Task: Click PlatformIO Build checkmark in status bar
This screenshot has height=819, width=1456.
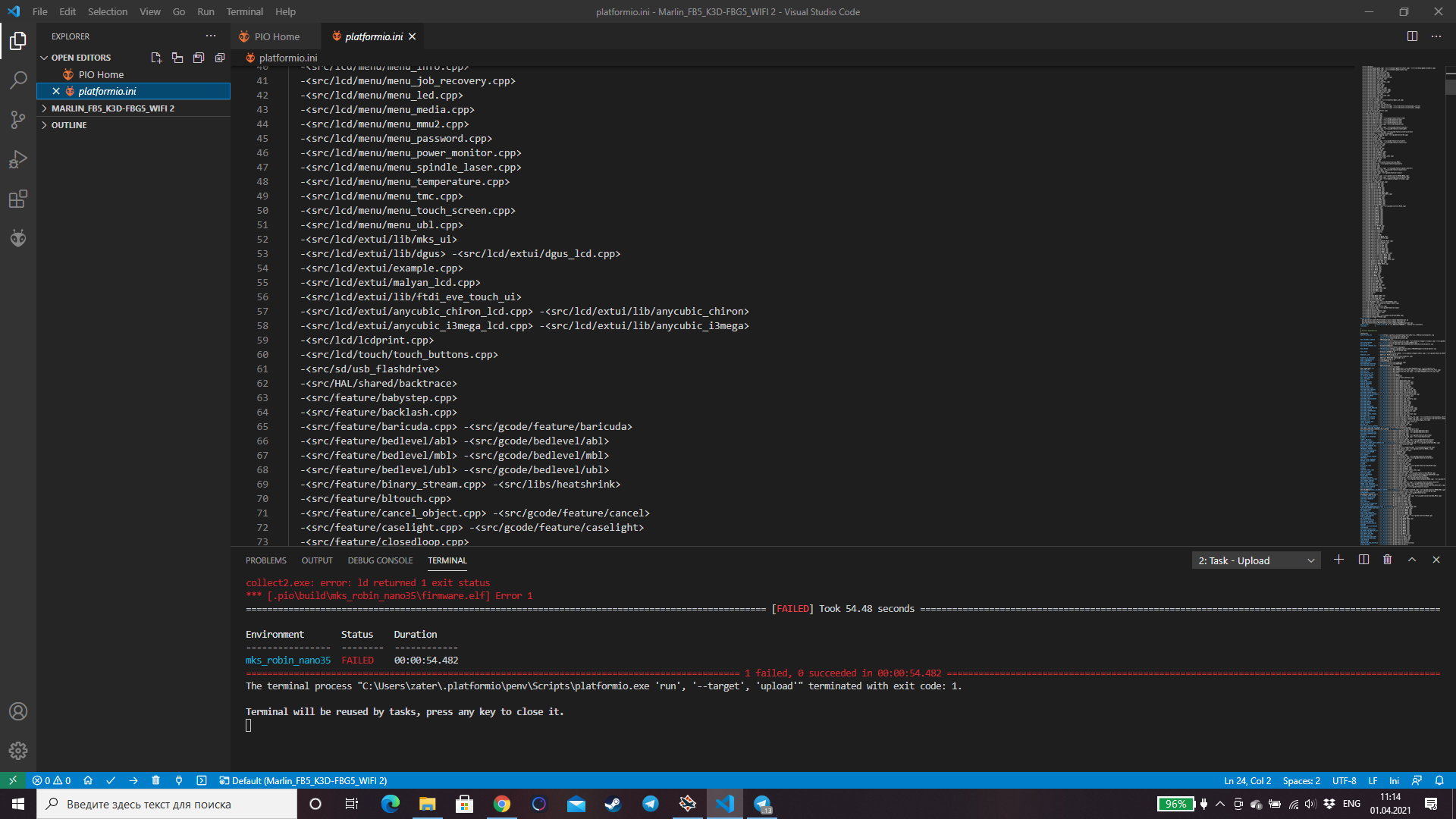Action: 111,780
